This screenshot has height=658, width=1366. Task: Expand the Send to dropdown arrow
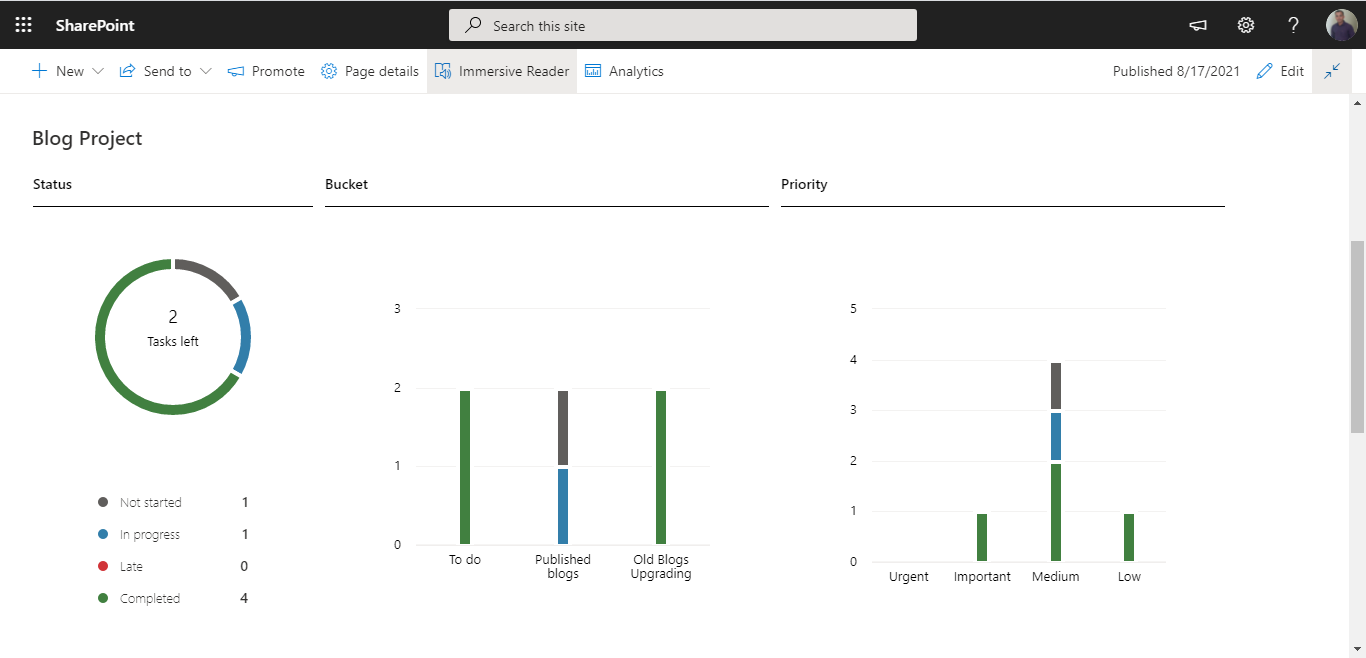pos(206,70)
